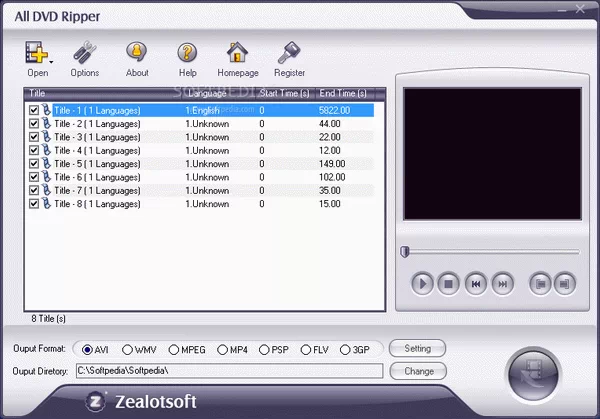Viewport: 600px width, 419px height.
Task: Skip to previous chapter button
Action: (x=476, y=284)
